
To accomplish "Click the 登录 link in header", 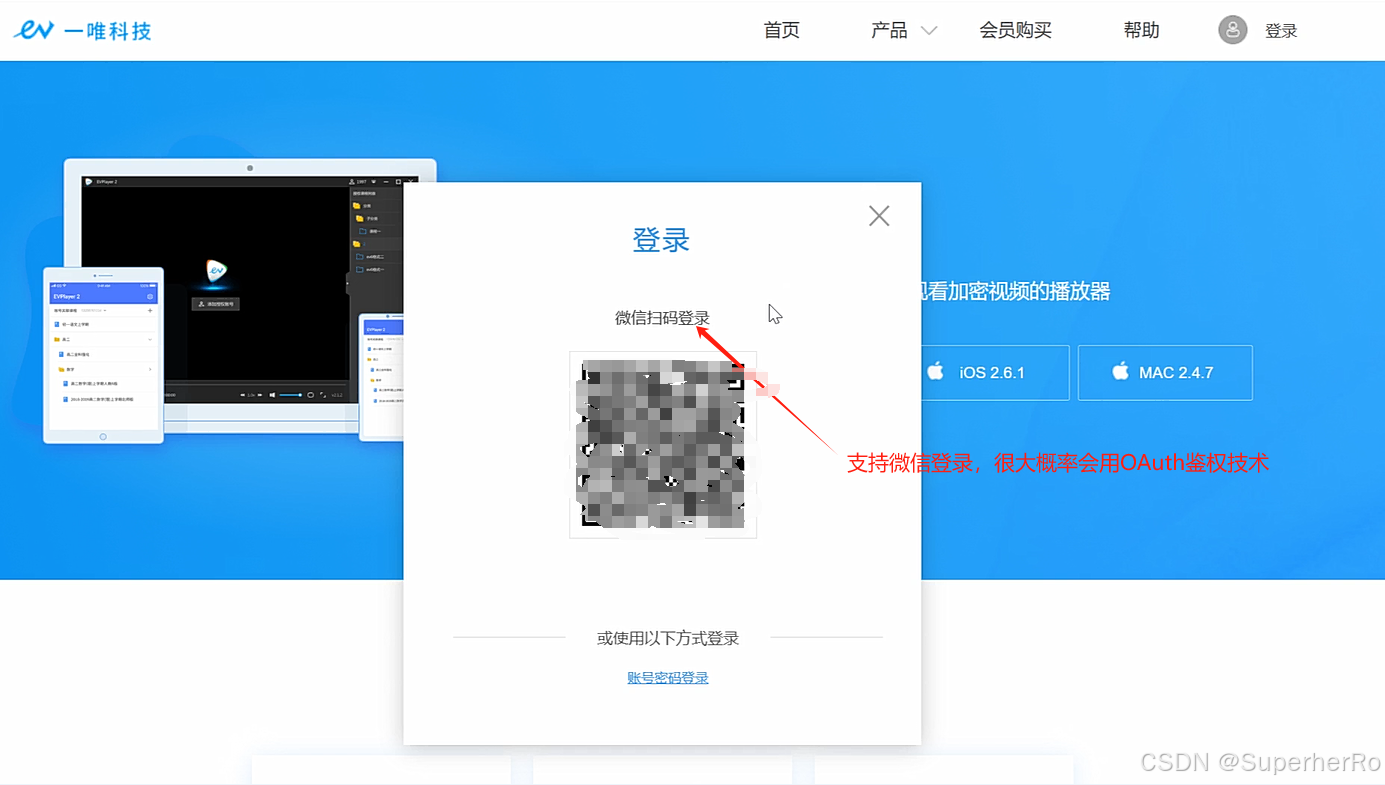I will point(1281,31).
